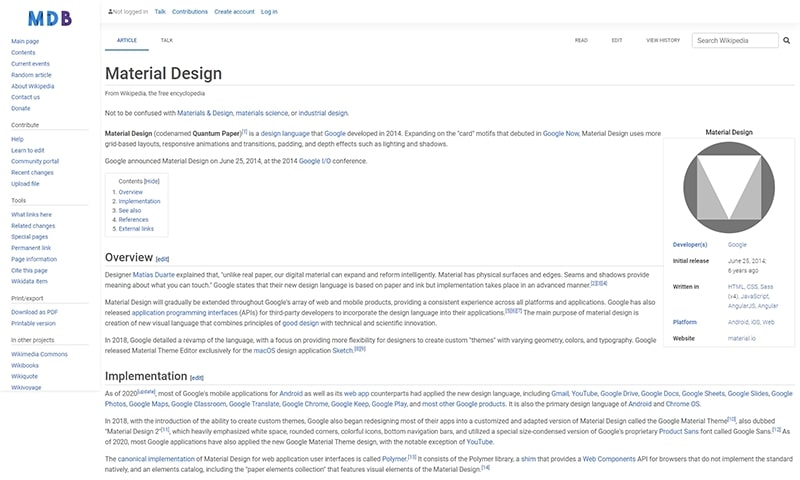This screenshot has height=480, width=800.
Task: Open Polymer link
Action: point(394,459)
